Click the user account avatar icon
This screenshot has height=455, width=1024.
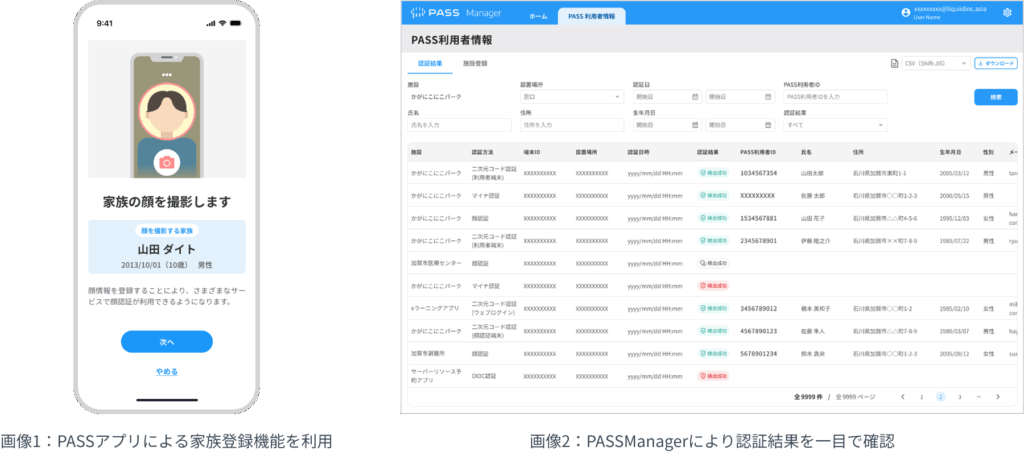click(x=905, y=12)
